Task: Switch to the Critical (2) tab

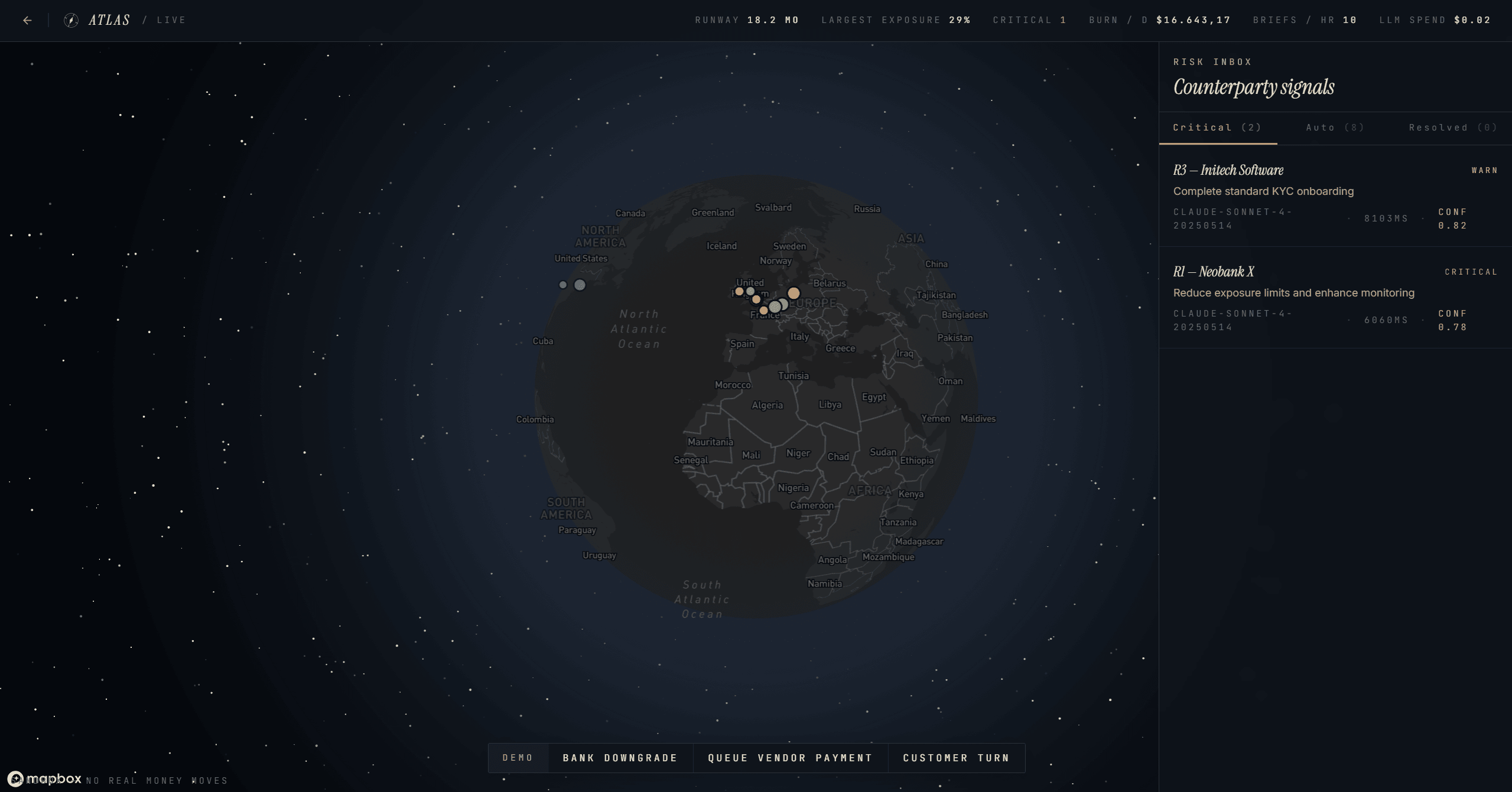Action: point(1217,128)
